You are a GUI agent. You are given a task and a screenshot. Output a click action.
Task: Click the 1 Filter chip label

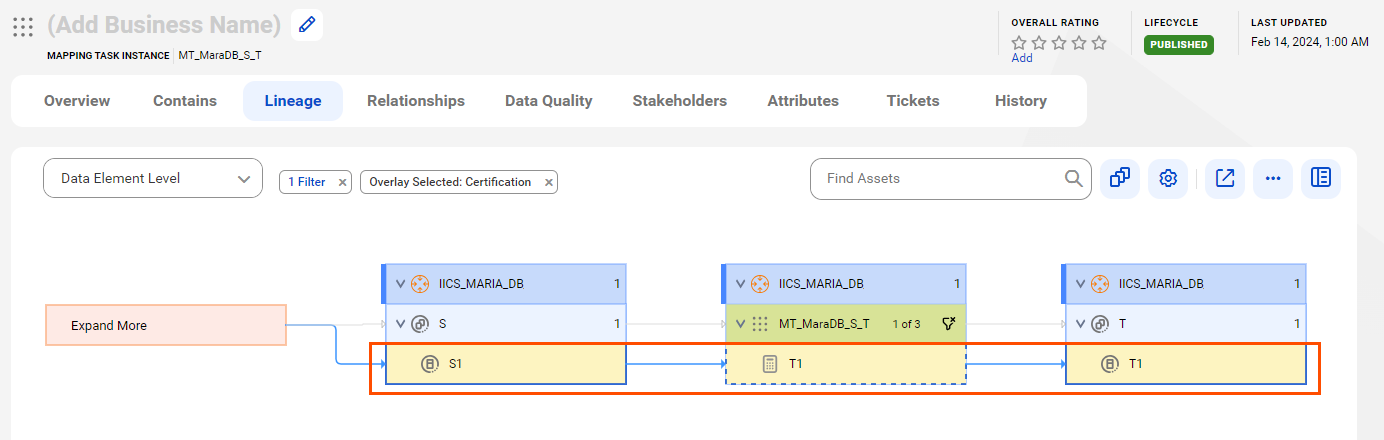[x=307, y=182]
